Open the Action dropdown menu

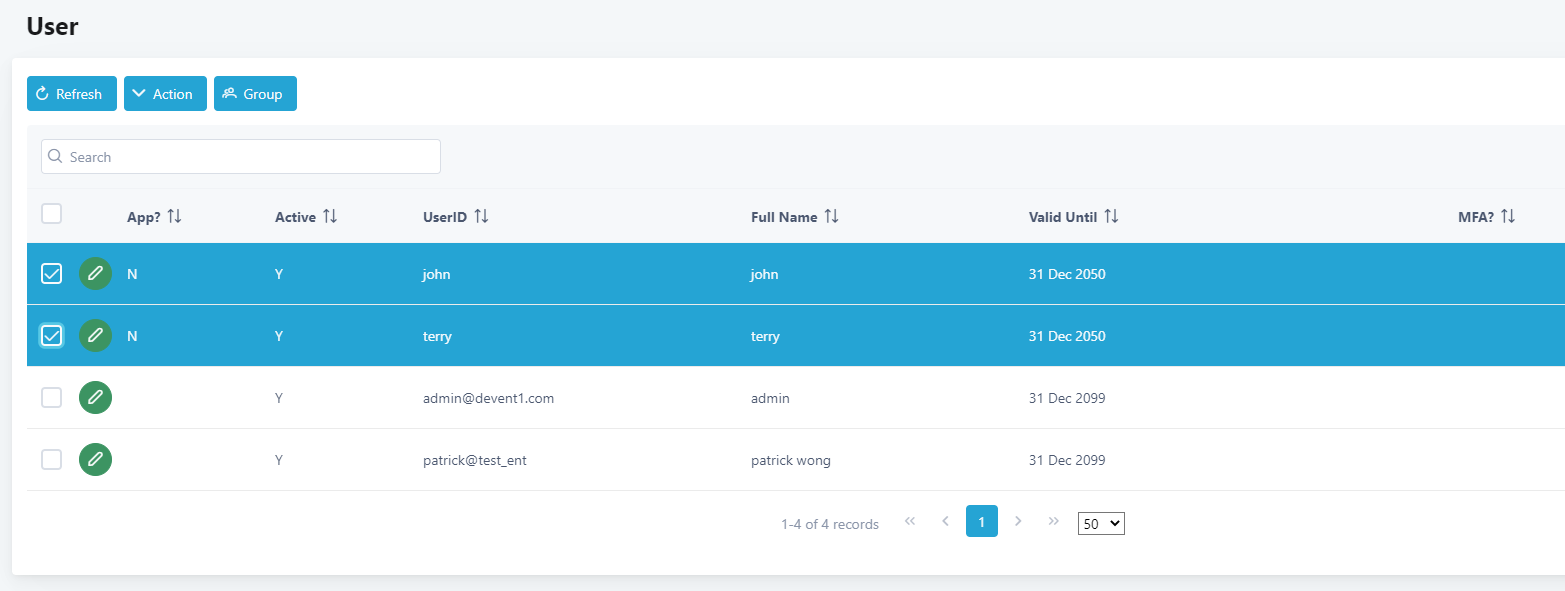pos(165,94)
